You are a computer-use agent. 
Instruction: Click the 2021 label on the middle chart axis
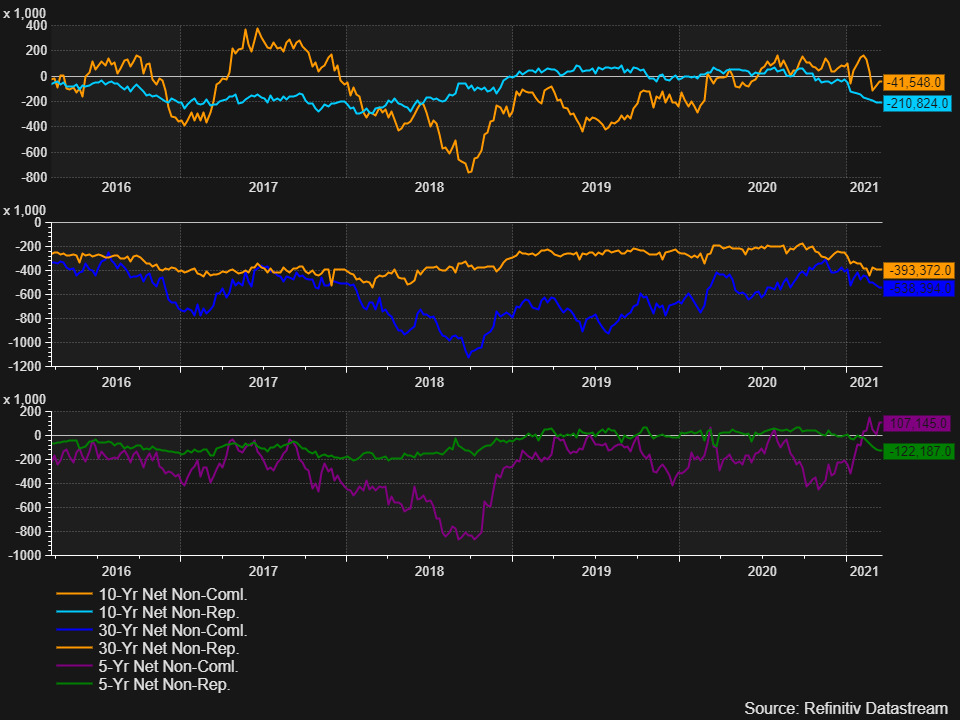click(x=864, y=382)
